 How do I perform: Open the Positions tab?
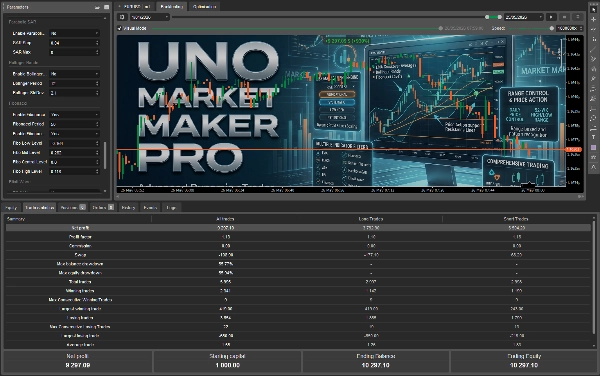[73, 207]
